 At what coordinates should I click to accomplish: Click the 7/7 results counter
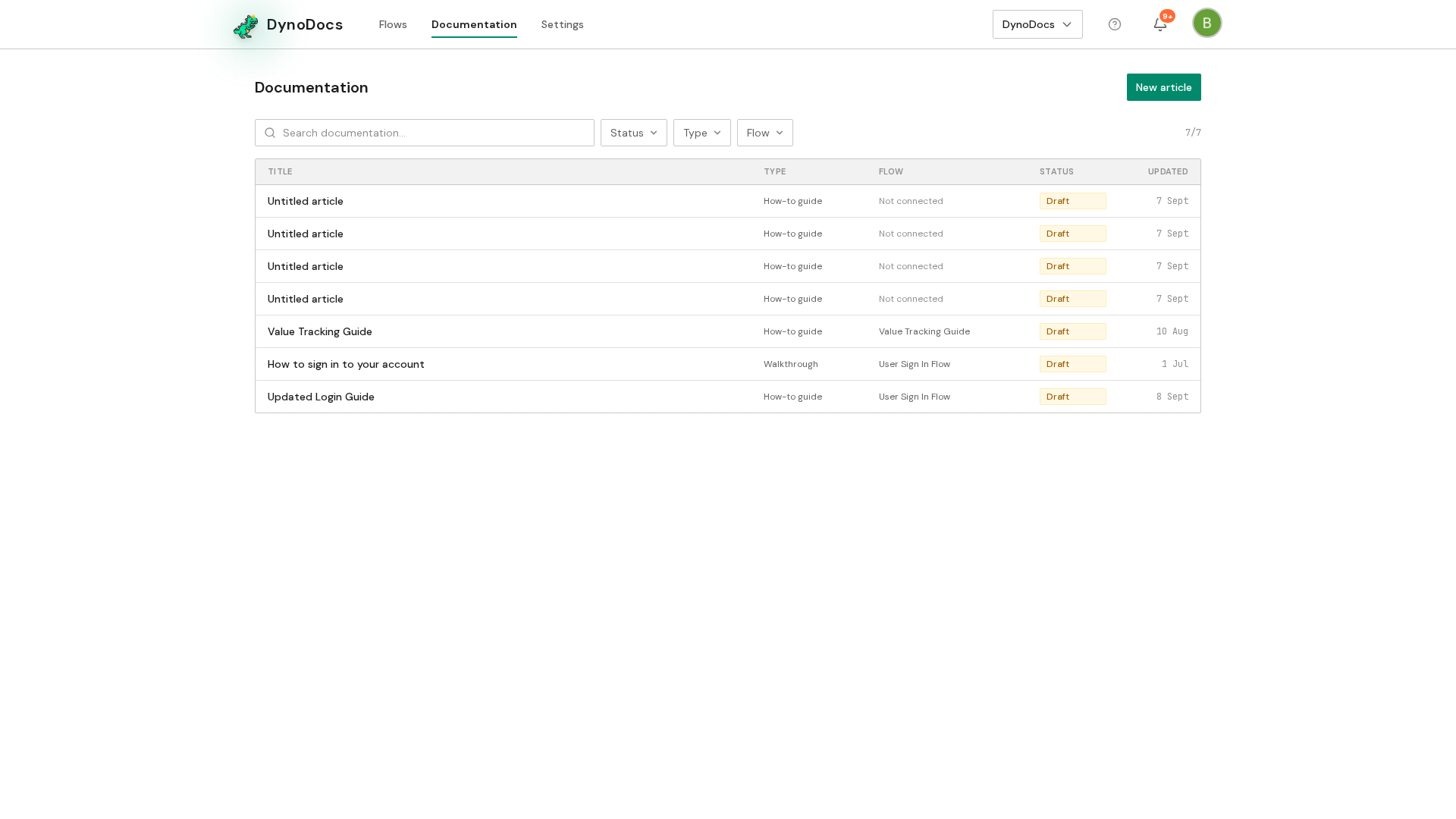[1193, 133]
